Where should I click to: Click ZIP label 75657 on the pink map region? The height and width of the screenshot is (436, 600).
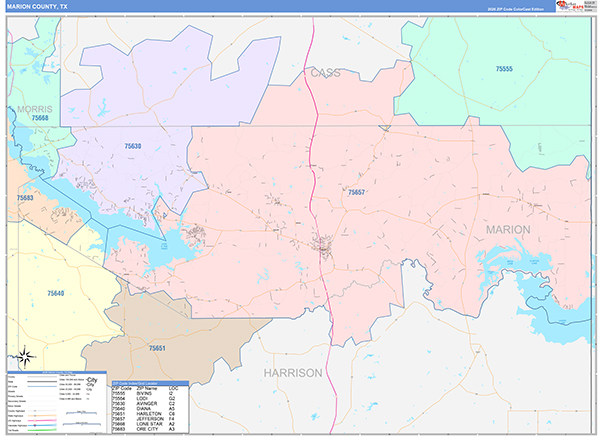[356, 192]
